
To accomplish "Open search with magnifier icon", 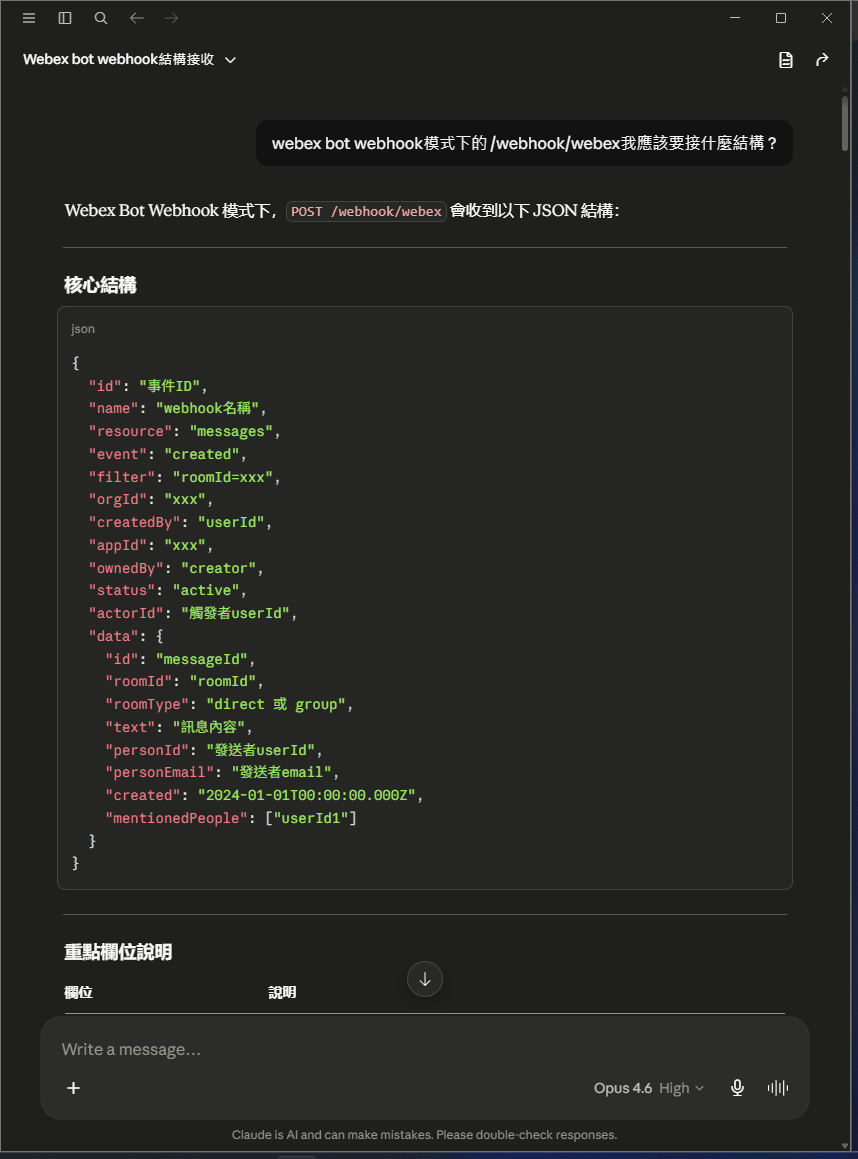I will pos(101,18).
